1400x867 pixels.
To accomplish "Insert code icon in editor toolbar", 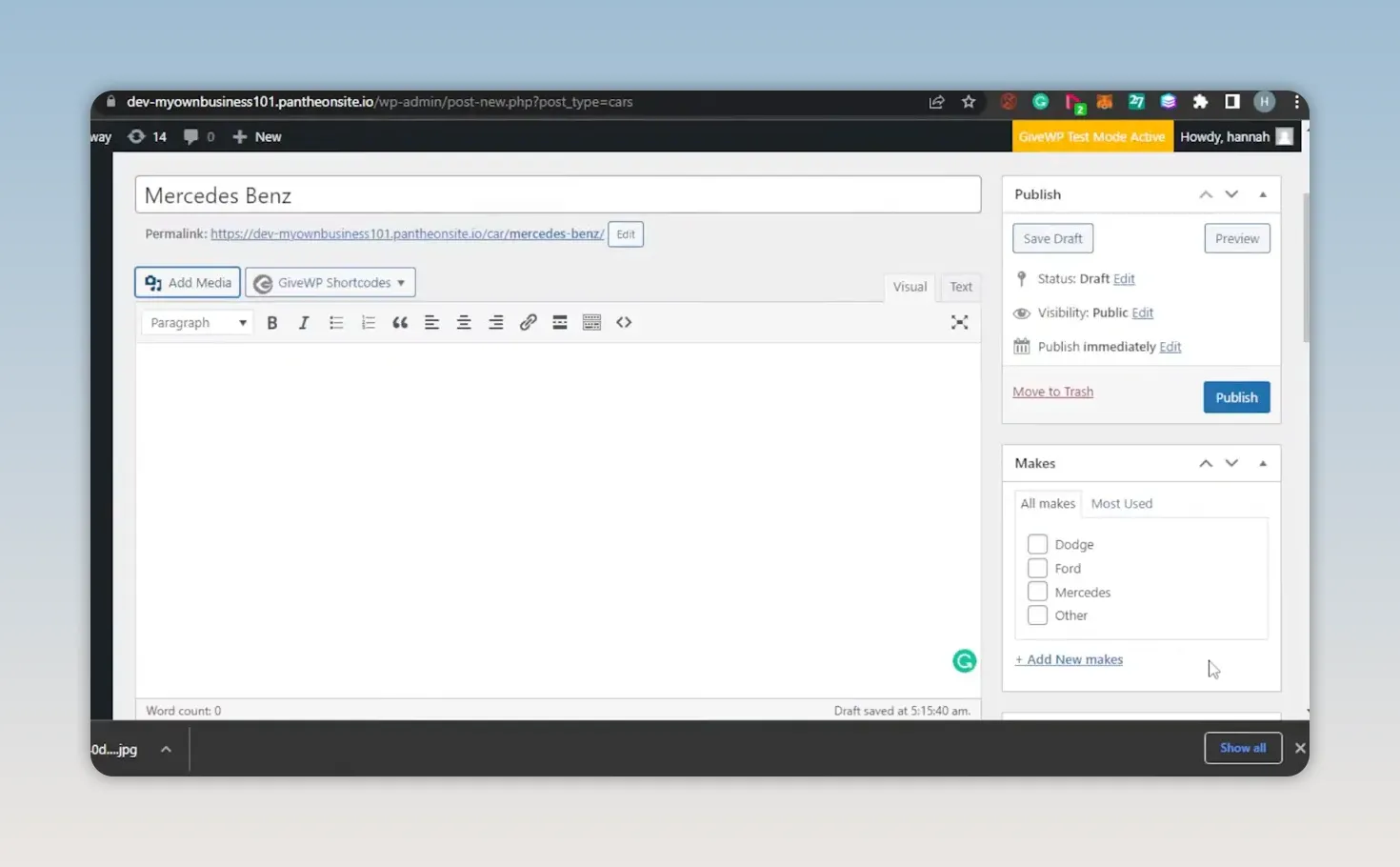I will [x=624, y=323].
